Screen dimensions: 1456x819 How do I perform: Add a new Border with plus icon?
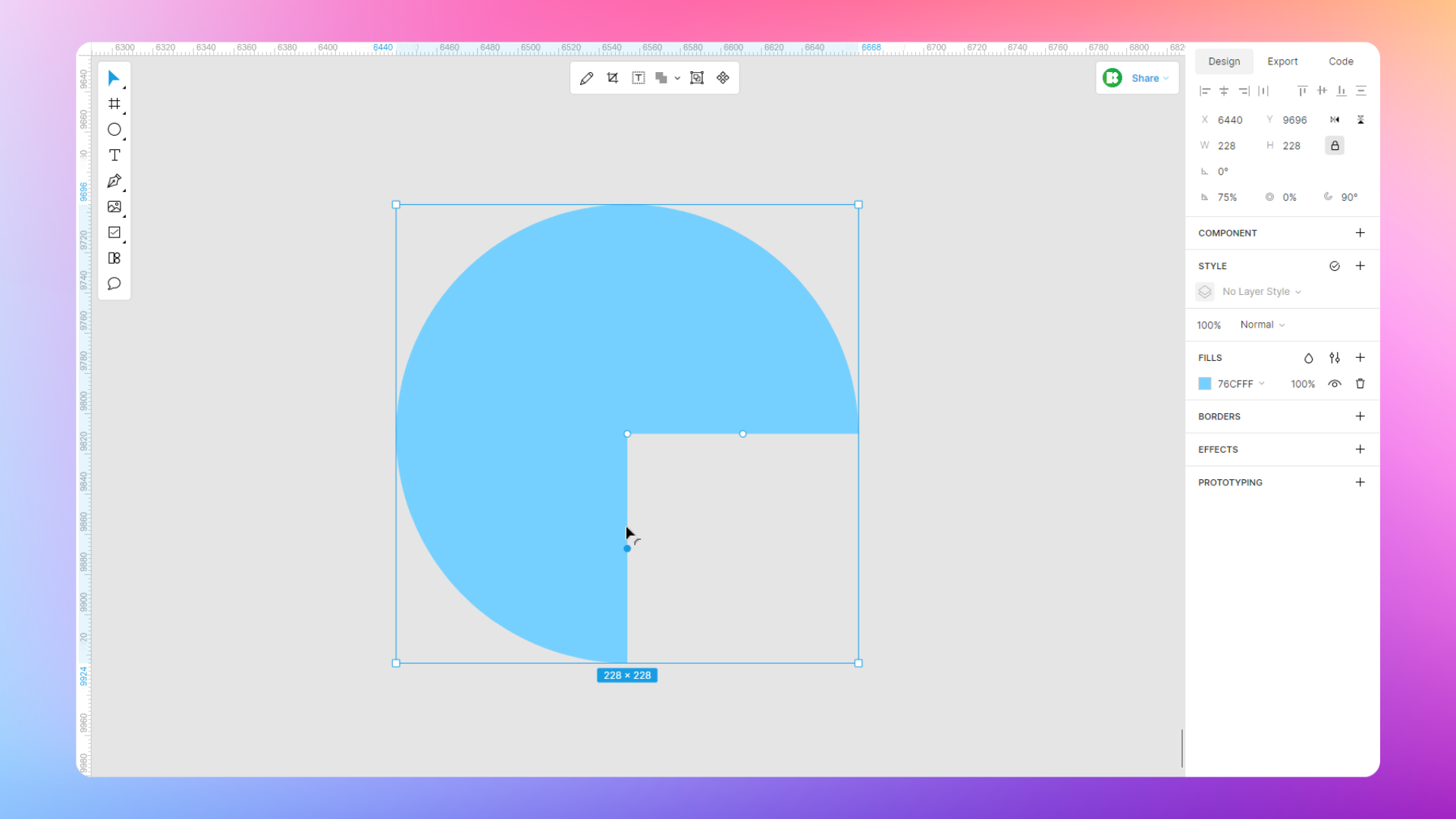(1358, 416)
